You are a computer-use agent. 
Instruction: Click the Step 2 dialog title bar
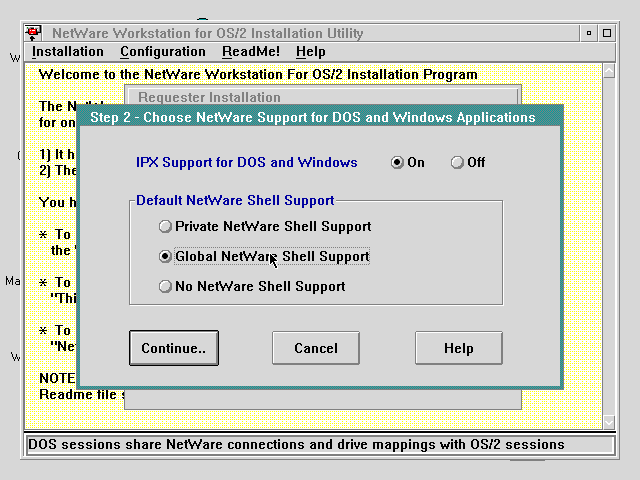coord(320,118)
